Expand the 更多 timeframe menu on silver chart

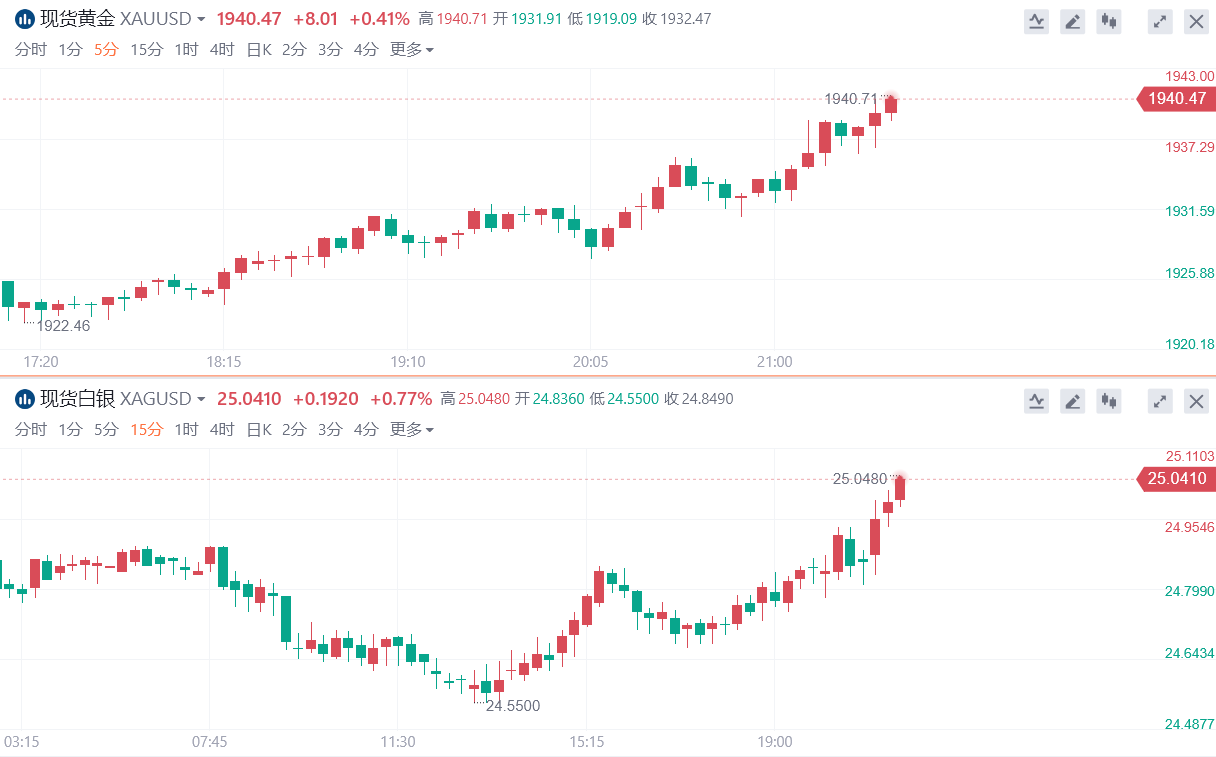(x=411, y=430)
